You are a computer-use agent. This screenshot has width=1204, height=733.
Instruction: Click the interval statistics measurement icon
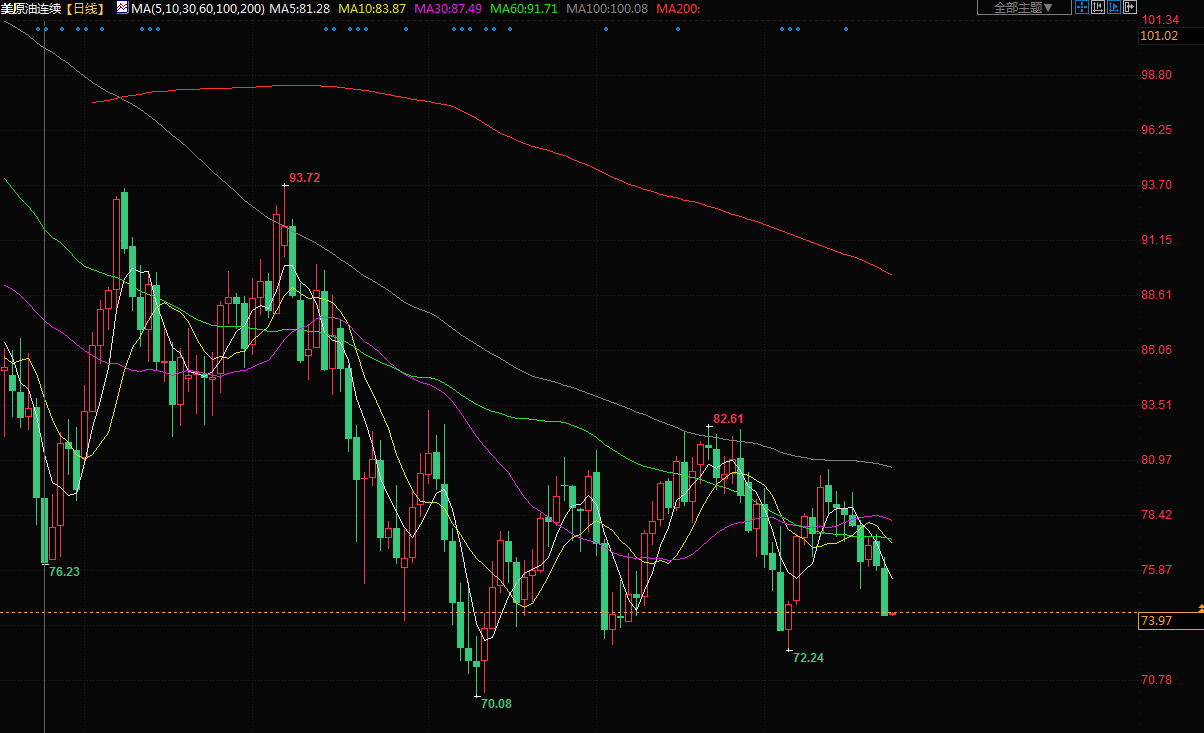(1098, 8)
